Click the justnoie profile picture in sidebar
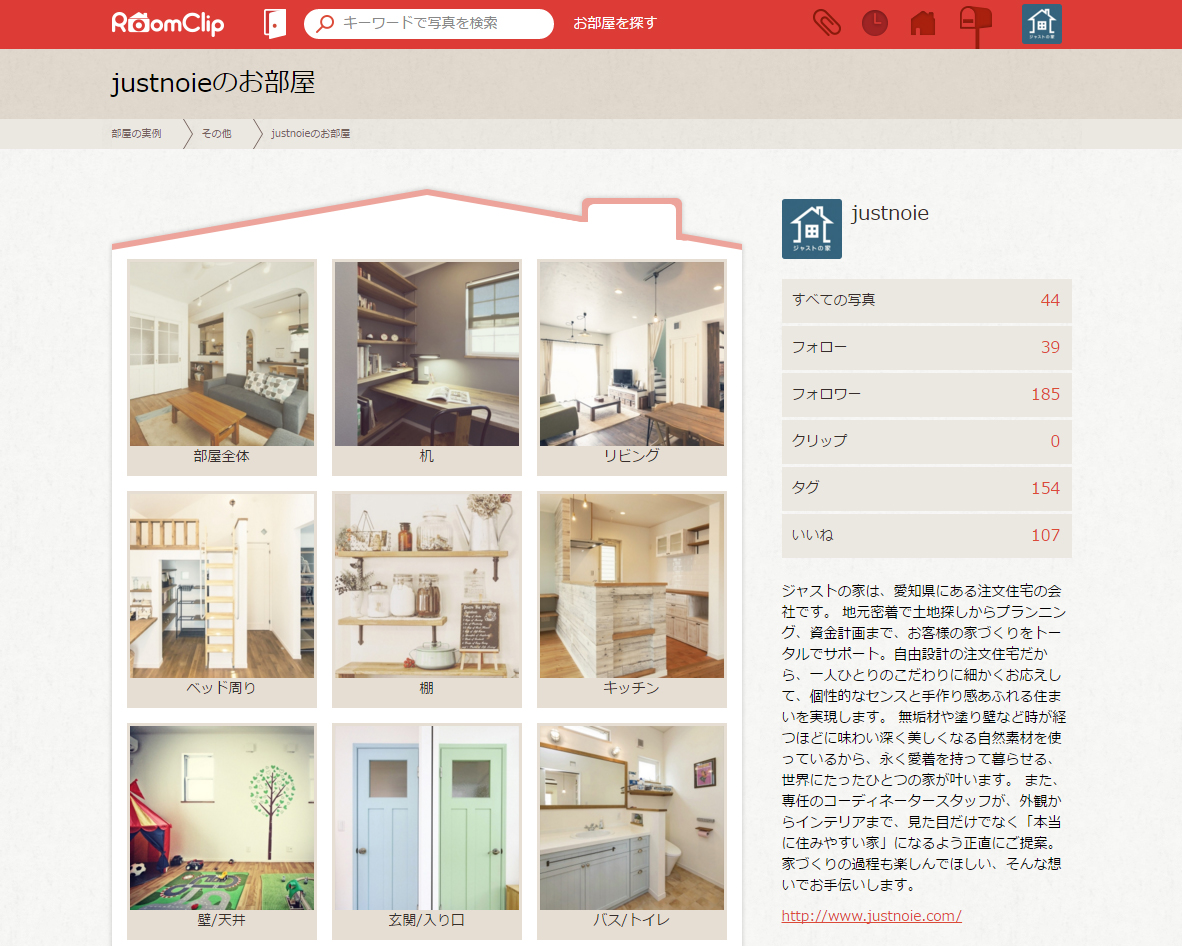Image resolution: width=1182 pixels, height=946 pixels. coord(812,228)
